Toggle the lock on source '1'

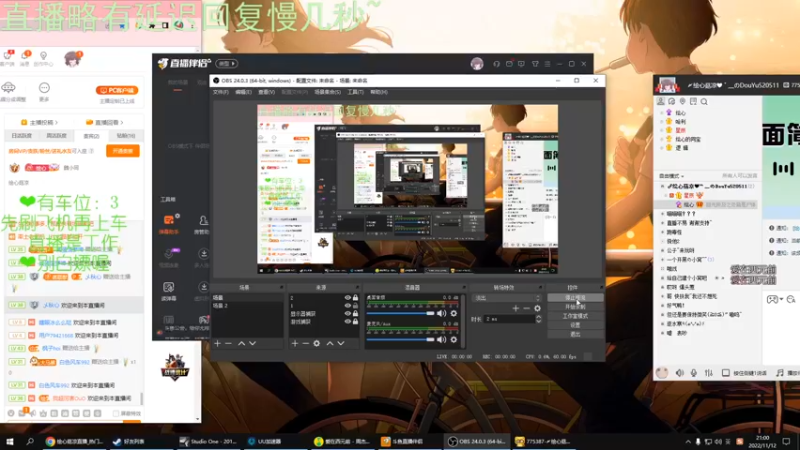[355, 306]
